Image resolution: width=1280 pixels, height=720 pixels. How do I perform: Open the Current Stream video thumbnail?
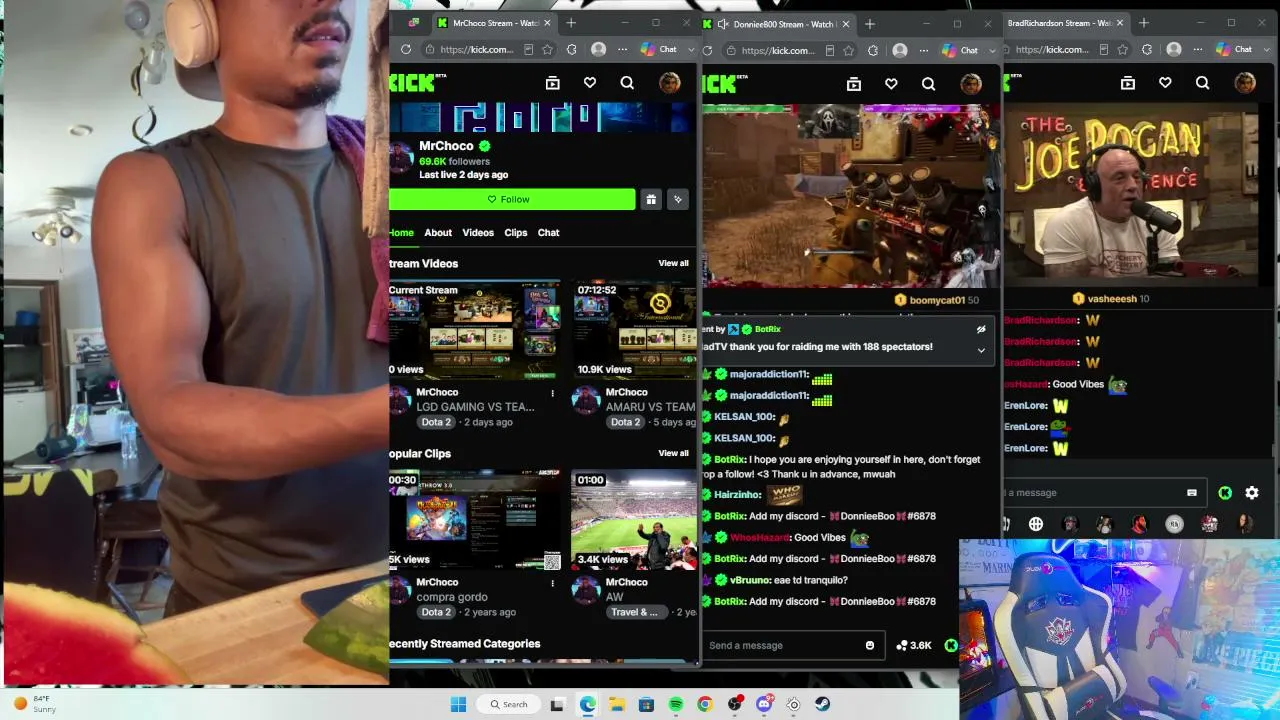pyautogui.click(x=475, y=330)
